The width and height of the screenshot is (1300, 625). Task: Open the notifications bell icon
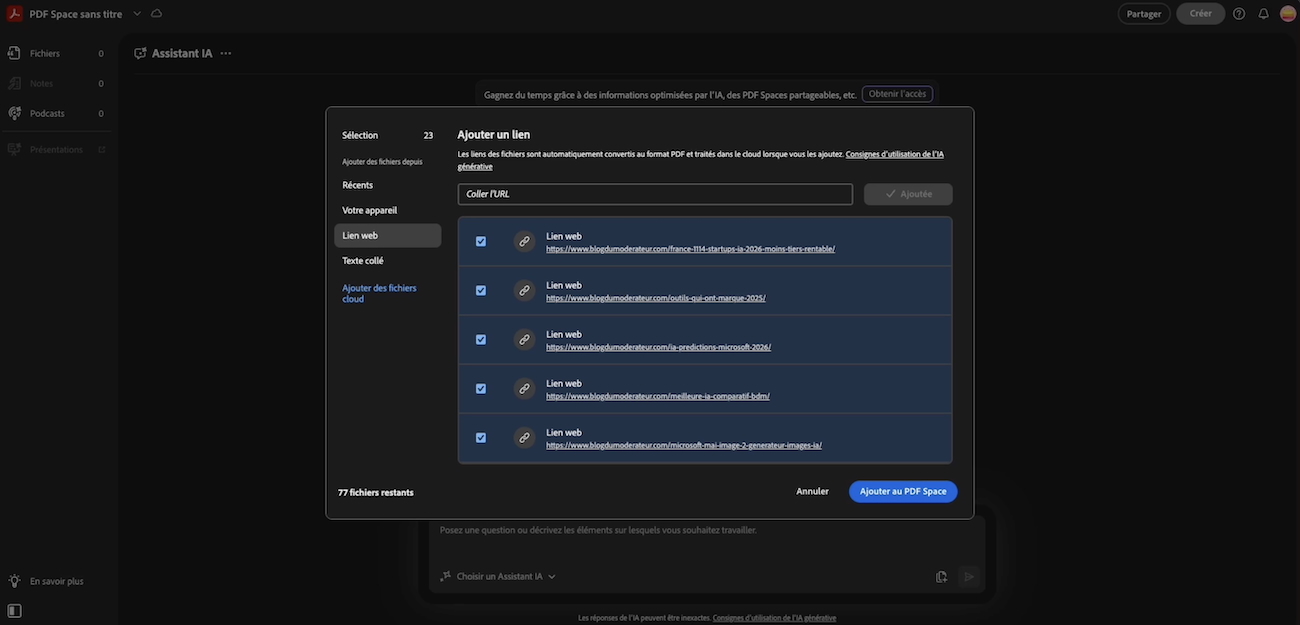coord(1263,14)
